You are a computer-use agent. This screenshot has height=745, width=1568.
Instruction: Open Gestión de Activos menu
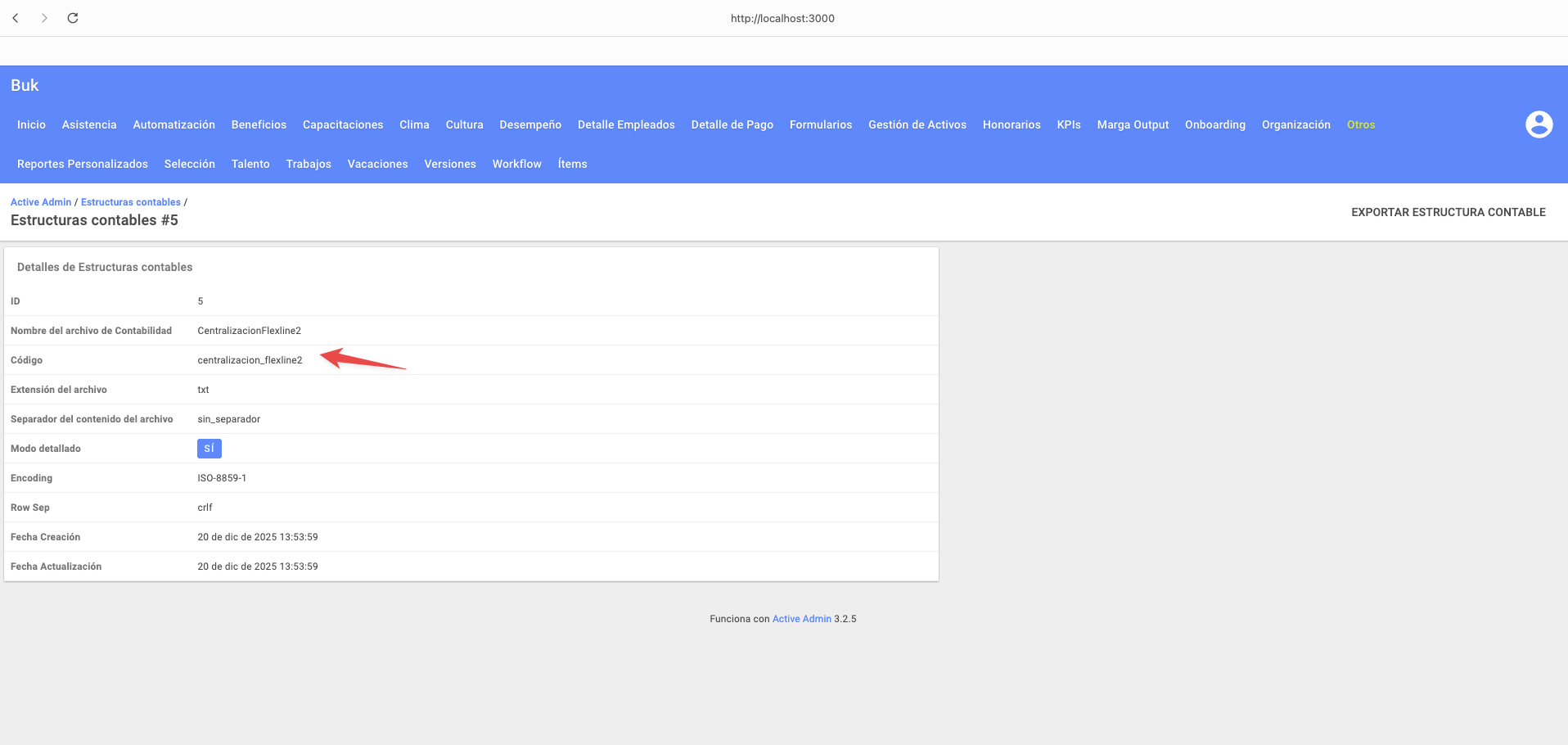[917, 124]
